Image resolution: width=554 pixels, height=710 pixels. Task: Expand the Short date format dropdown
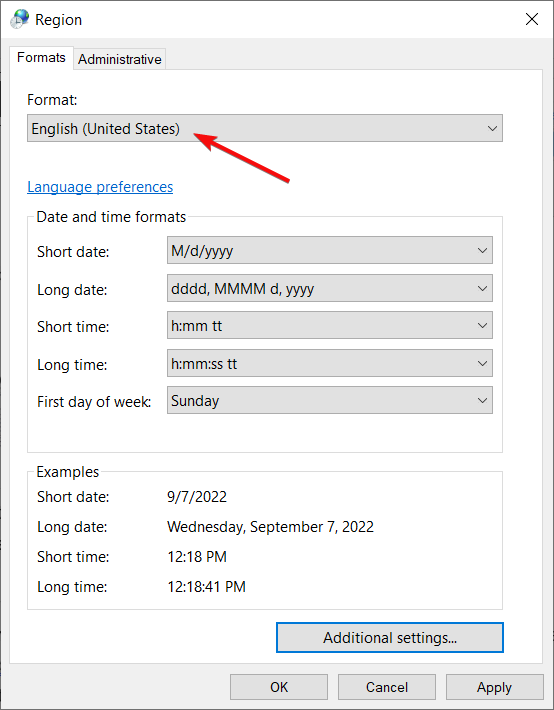pyautogui.click(x=330, y=250)
